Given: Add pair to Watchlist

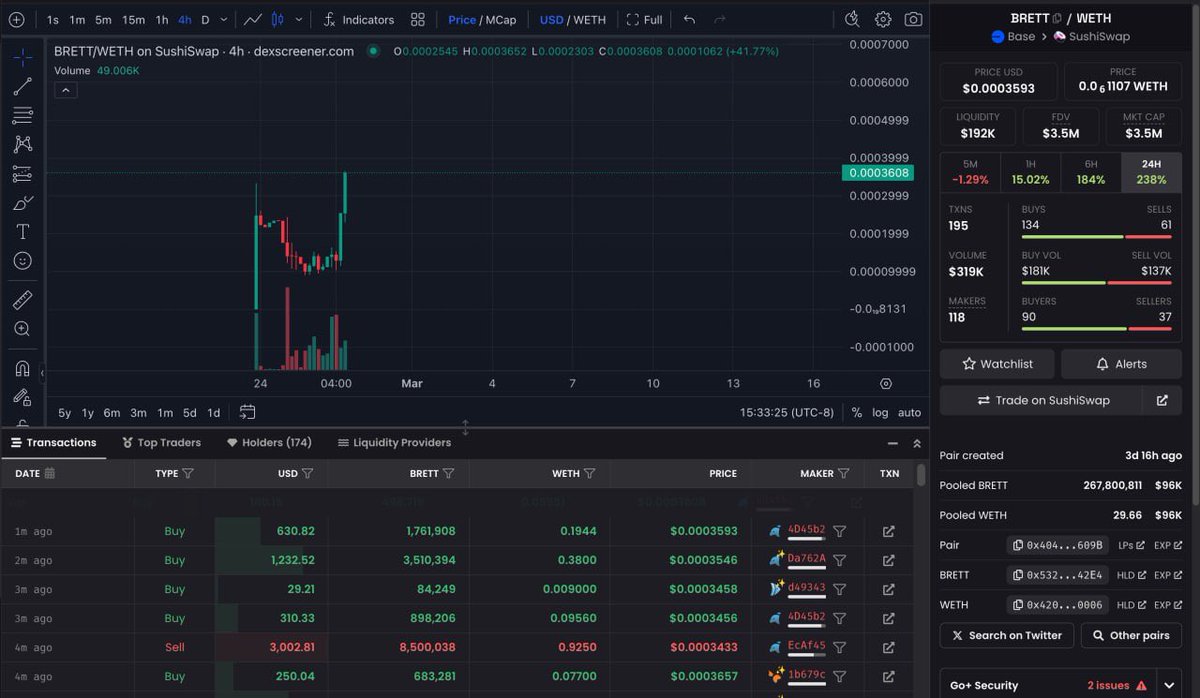Looking at the screenshot, I should [x=997, y=364].
